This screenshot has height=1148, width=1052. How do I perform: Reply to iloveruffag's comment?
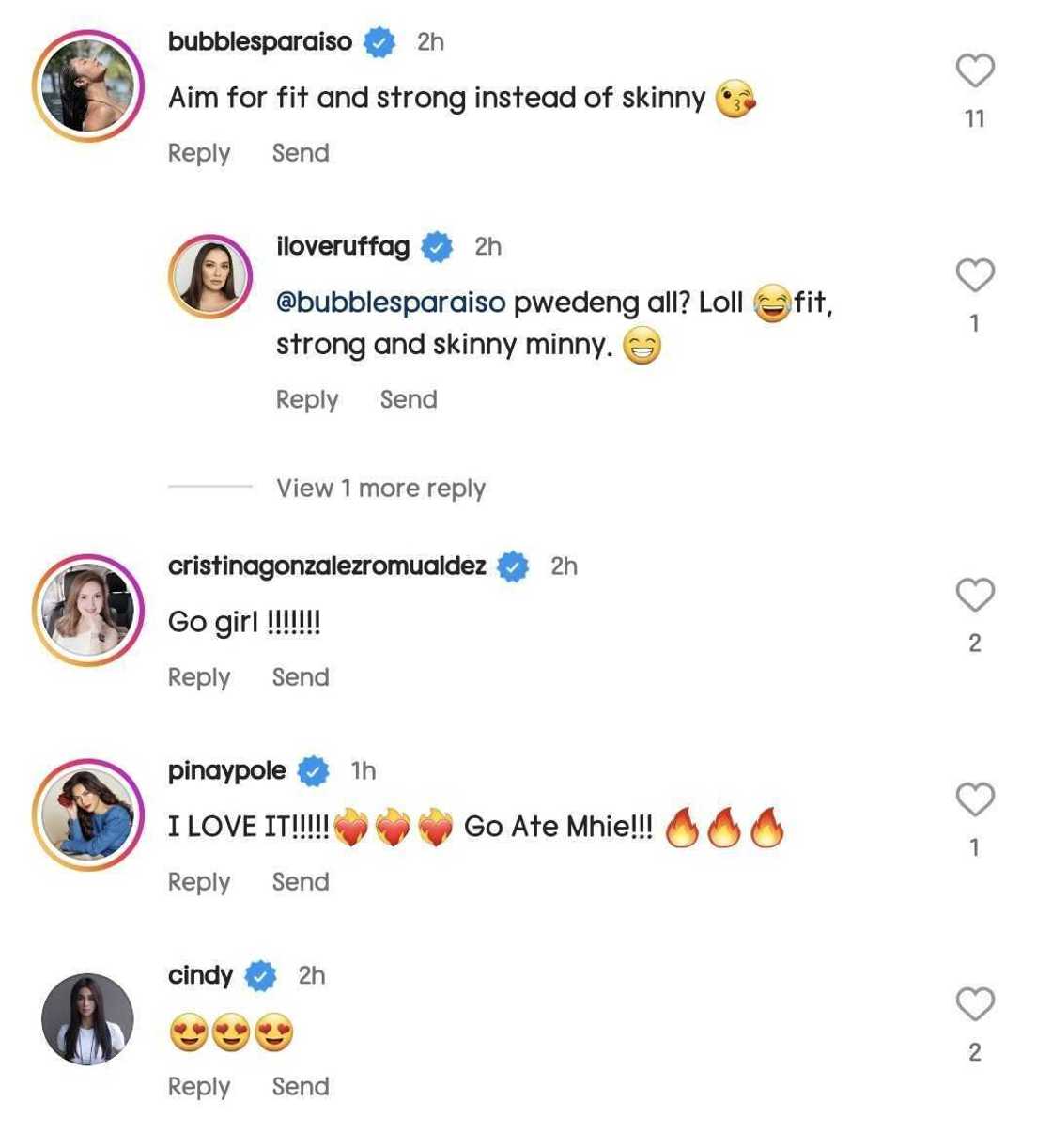307,400
